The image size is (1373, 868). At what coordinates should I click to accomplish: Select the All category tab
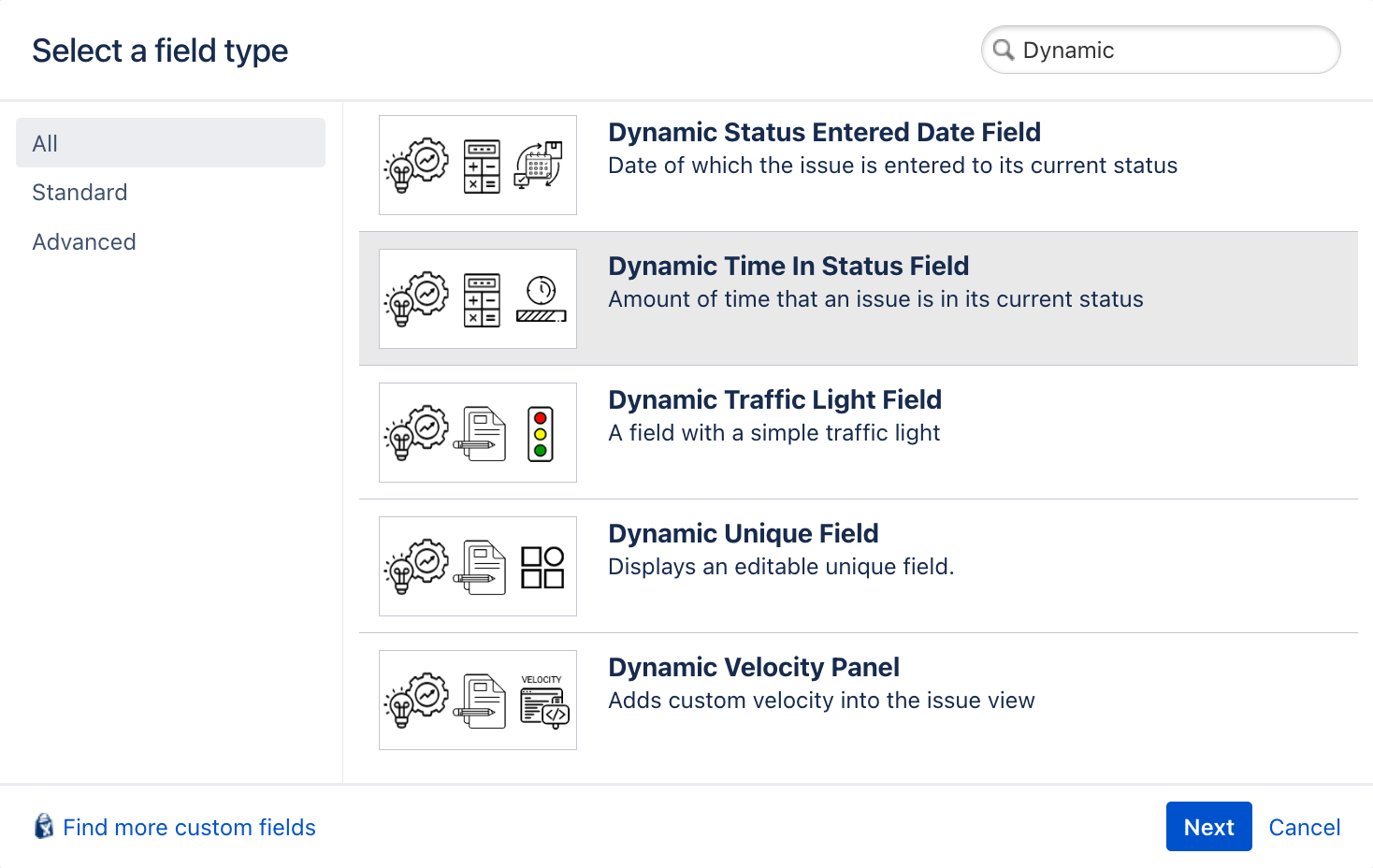(x=170, y=143)
